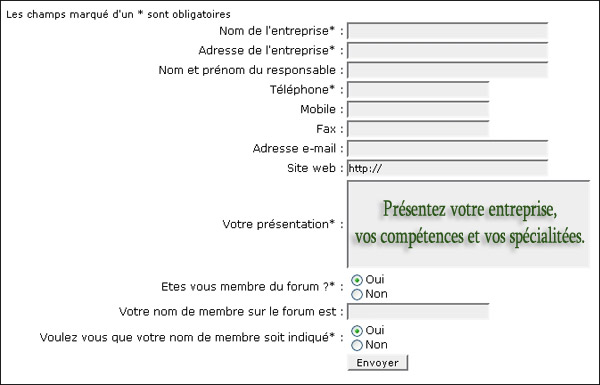Activate the Mobile number field

418,109
